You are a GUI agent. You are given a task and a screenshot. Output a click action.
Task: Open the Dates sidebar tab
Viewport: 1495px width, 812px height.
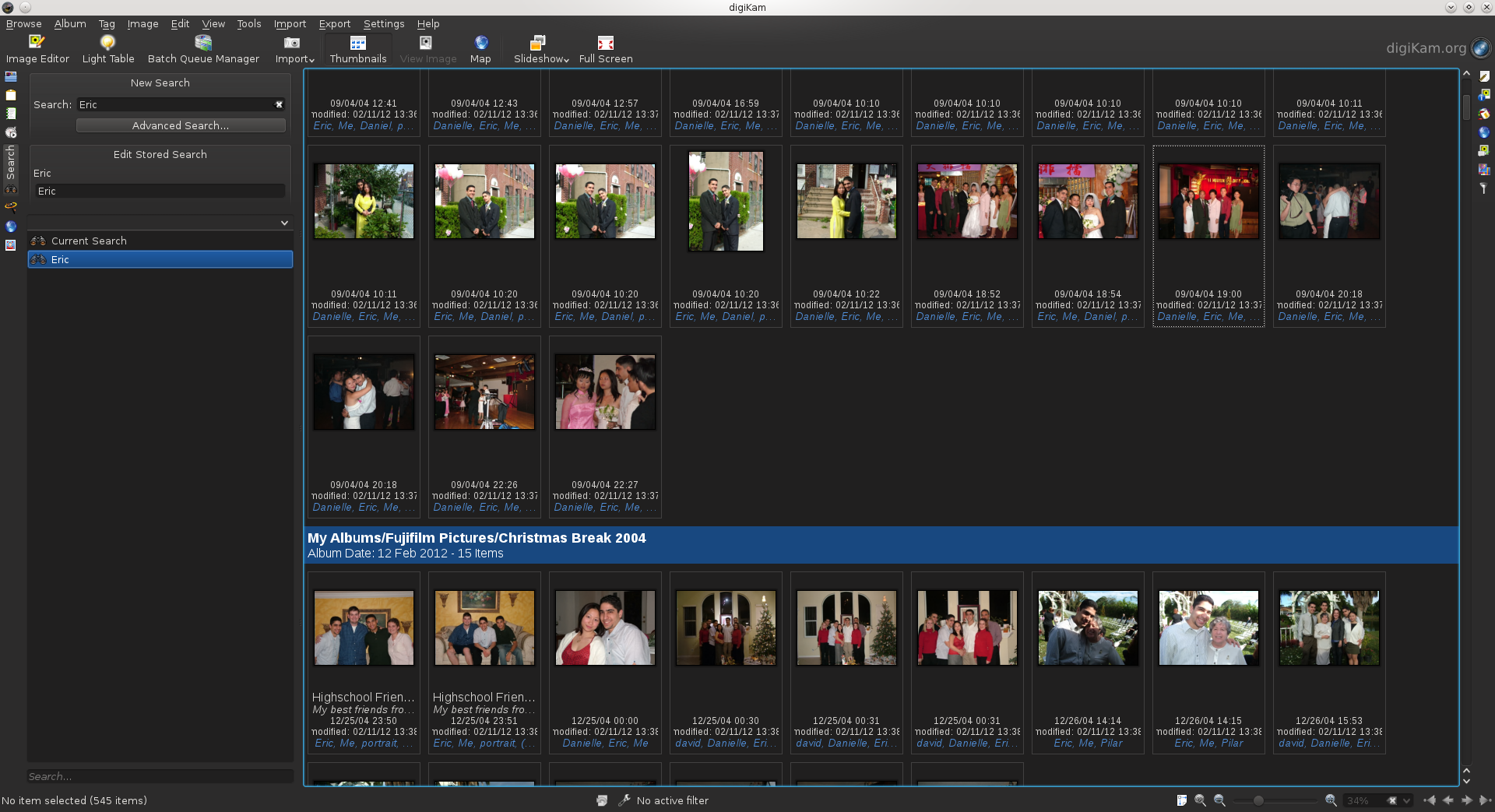(x=11, y=114)
